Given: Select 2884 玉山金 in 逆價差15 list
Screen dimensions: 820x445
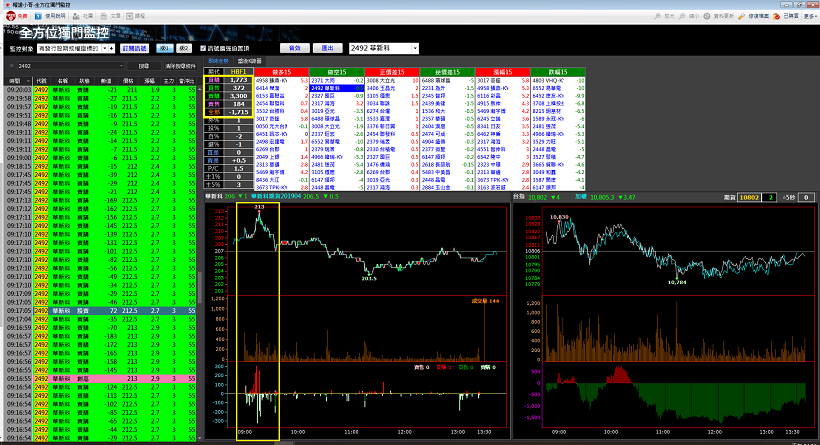Looking at the screenshot, I should (x=447, y=187).
